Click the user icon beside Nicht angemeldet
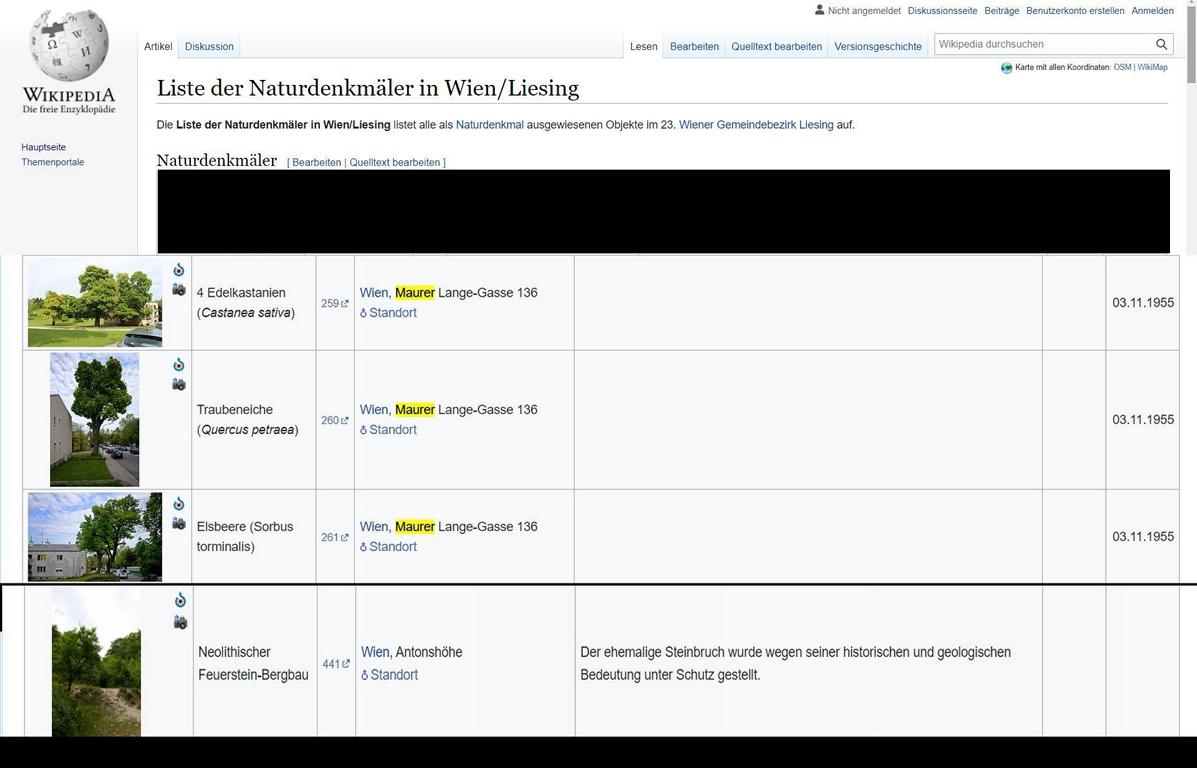Image resolution: width=1197 pixels, height=768 pixels. pyautogui.click(x=820, y=10)
